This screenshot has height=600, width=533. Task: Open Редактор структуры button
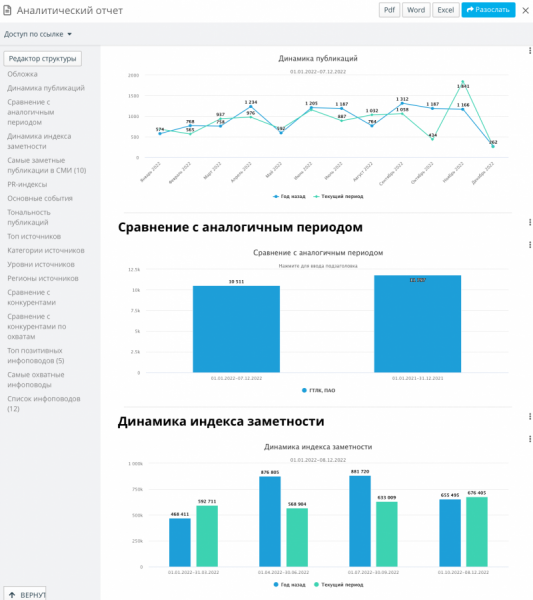pos(42,59)
